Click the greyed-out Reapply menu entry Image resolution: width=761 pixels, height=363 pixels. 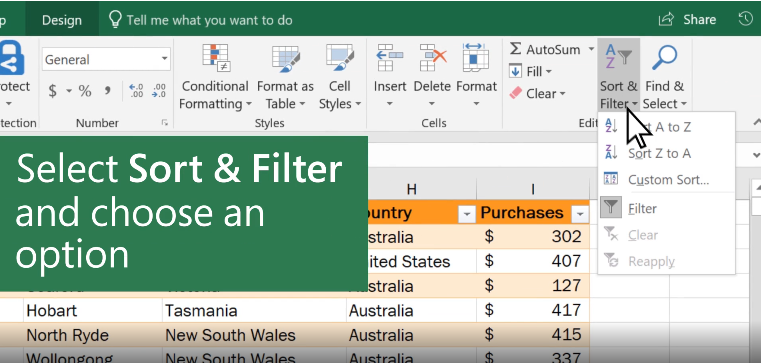[x=666, y=261]
